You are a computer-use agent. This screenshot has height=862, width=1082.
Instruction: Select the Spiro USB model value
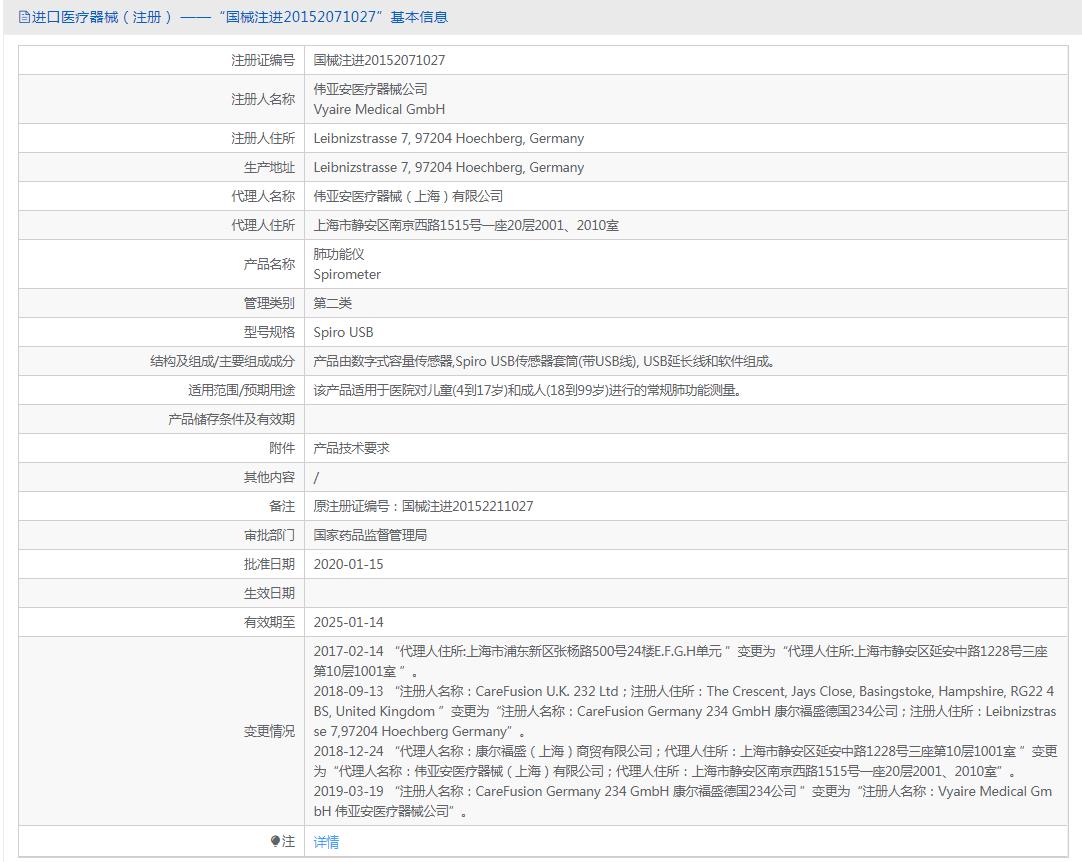click(x=343, y=332)
